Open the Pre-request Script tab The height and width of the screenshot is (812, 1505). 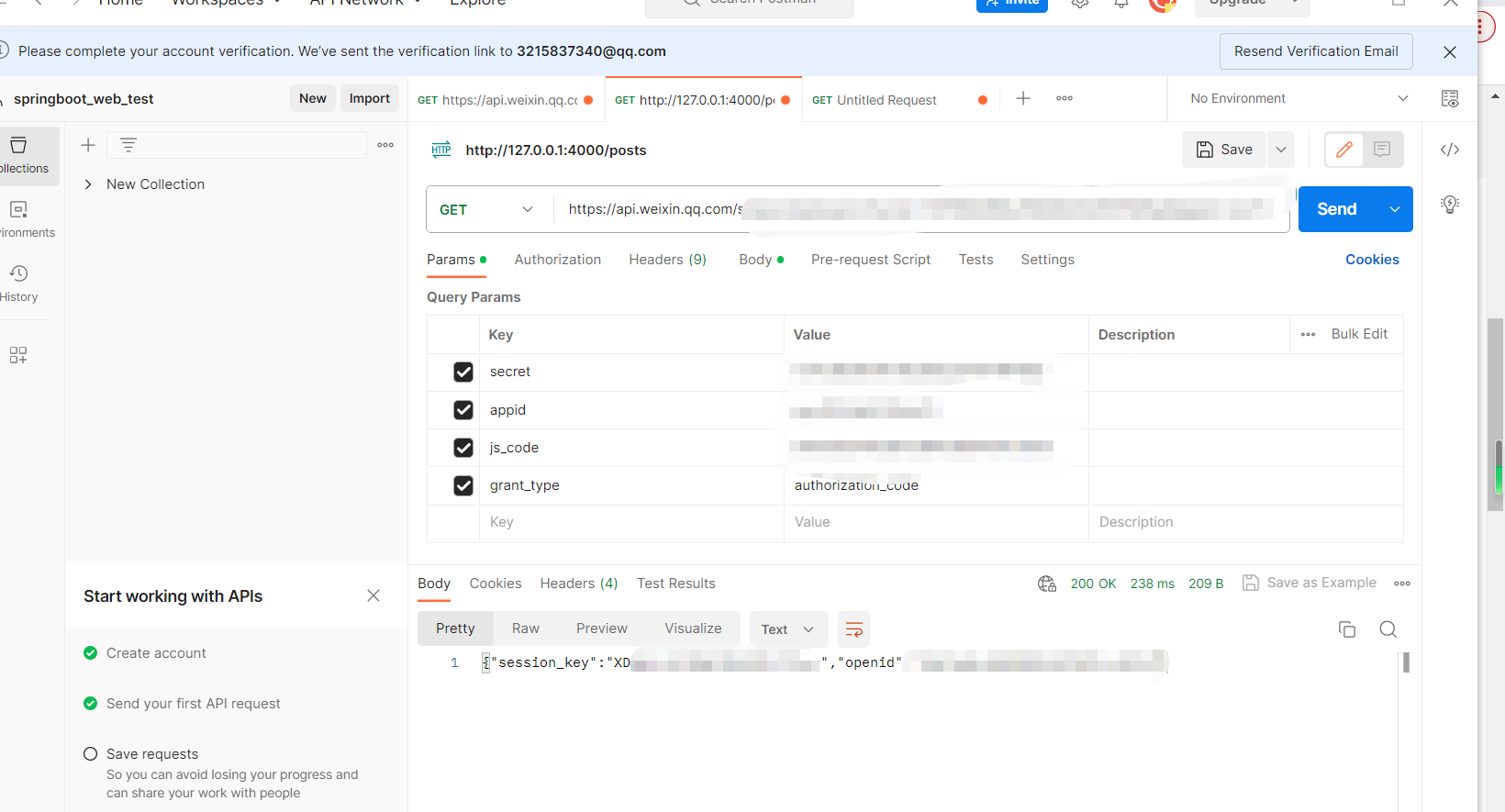click(871, 260)
